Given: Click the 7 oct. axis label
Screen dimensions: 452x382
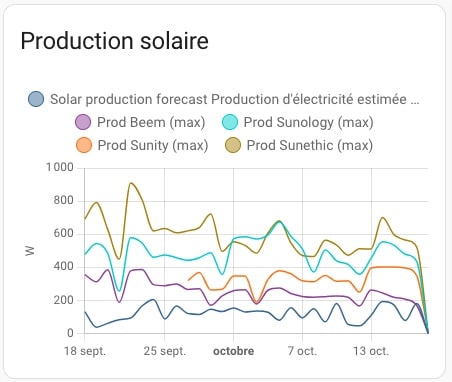Looking at the screenshot, I should [x=302, y=351].
